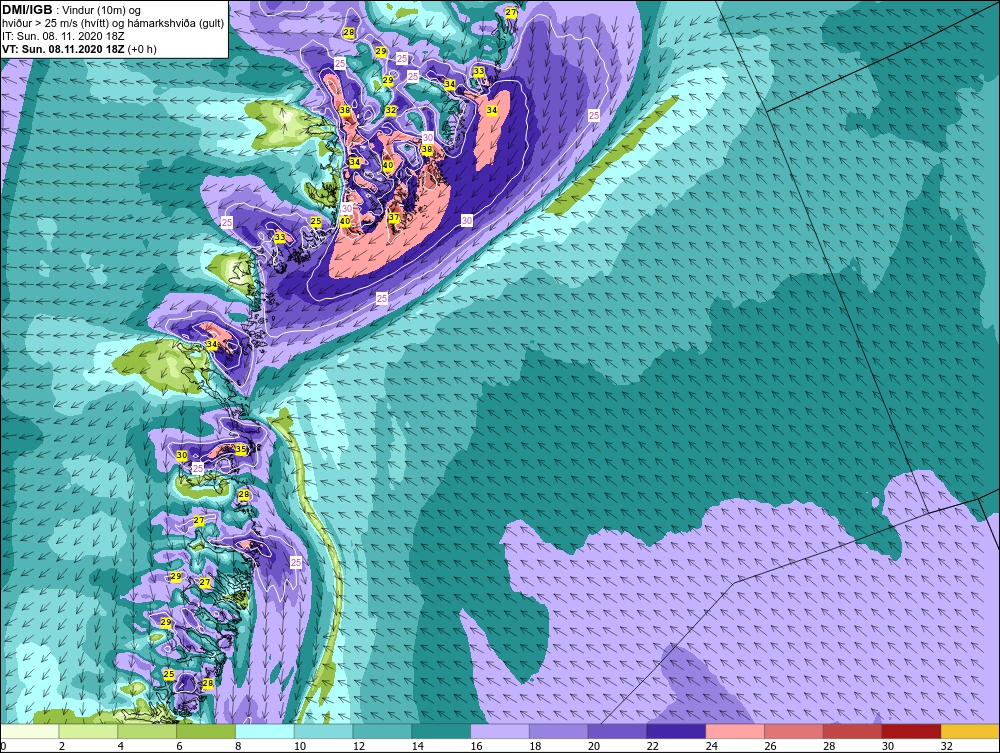Select the 'hviður > 25 m/s (hvítt)' legend line
This screenshot has width=1000, height=753.
pyautogui.click(x=113, y=24)
